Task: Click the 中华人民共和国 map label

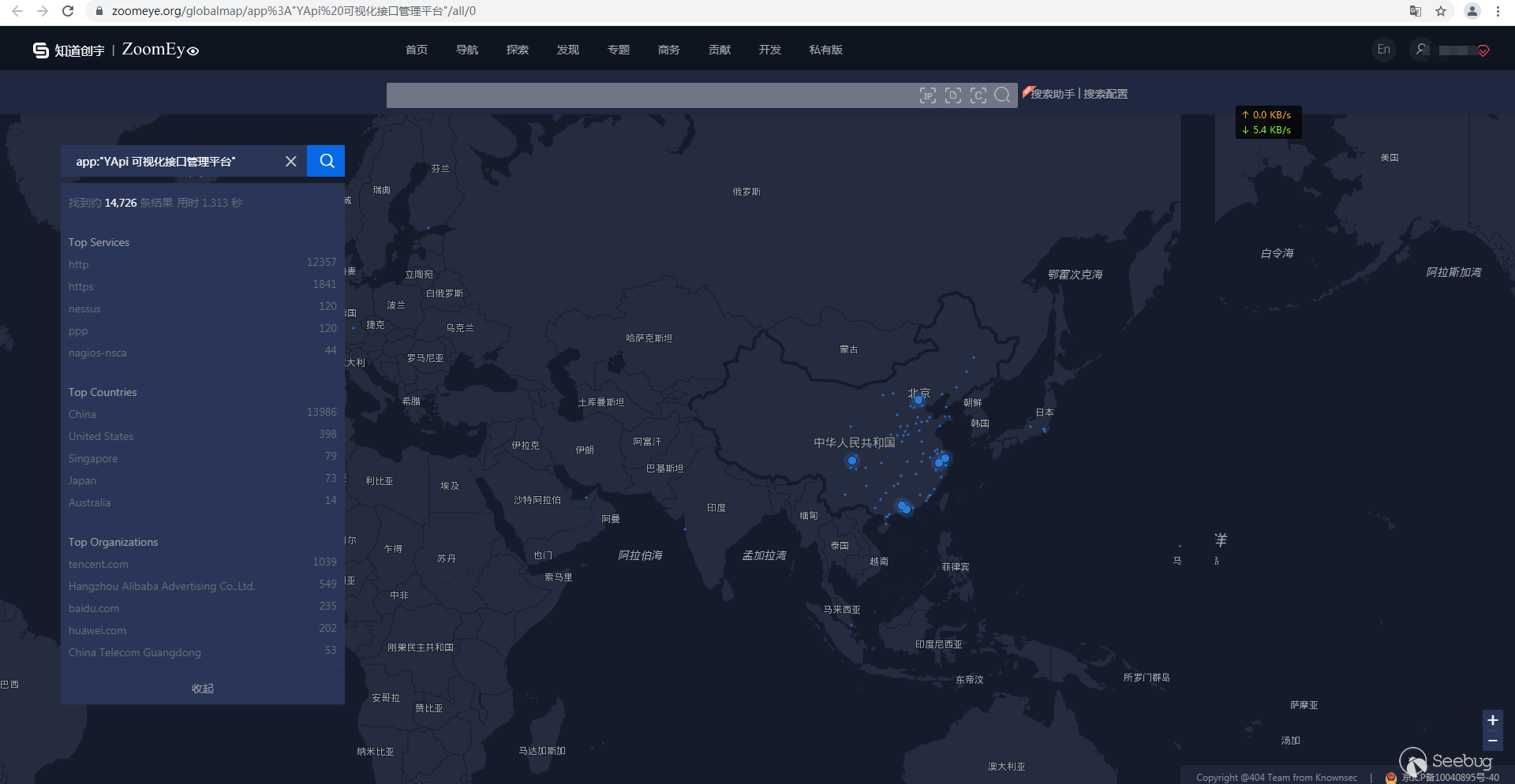Action: (x=855, y=442)
